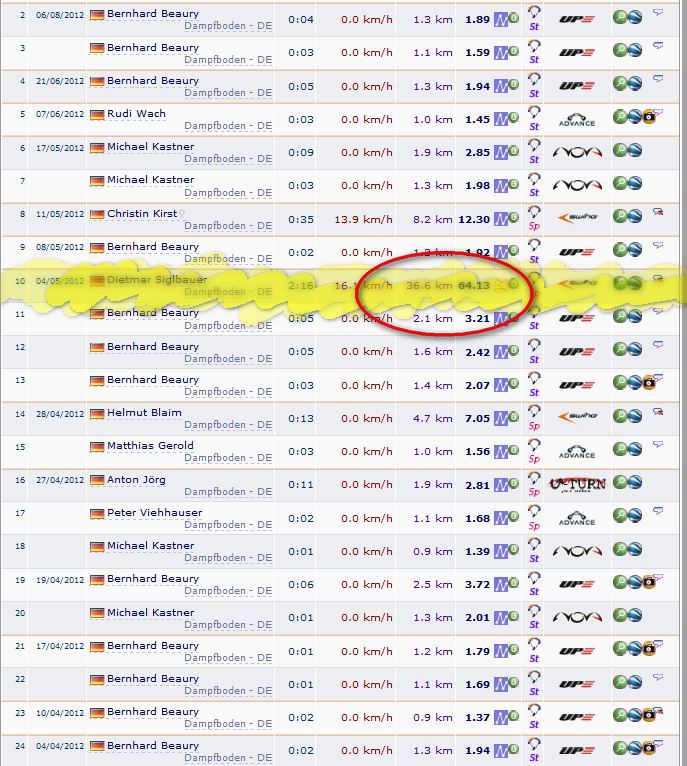The width and height of the screenshot is (687, 766).
Task: Click date 07/06/2012
Action: [60, 114]
